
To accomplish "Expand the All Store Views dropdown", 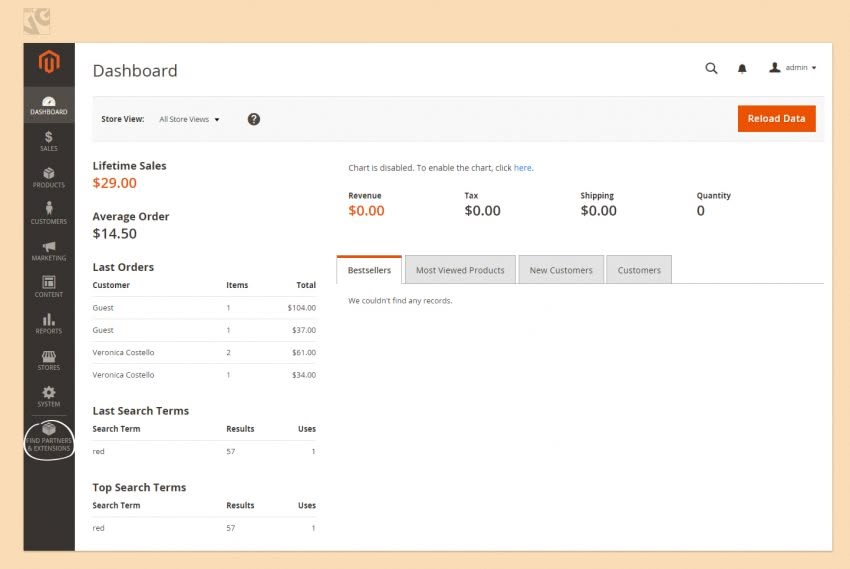I will pos(189,119).
